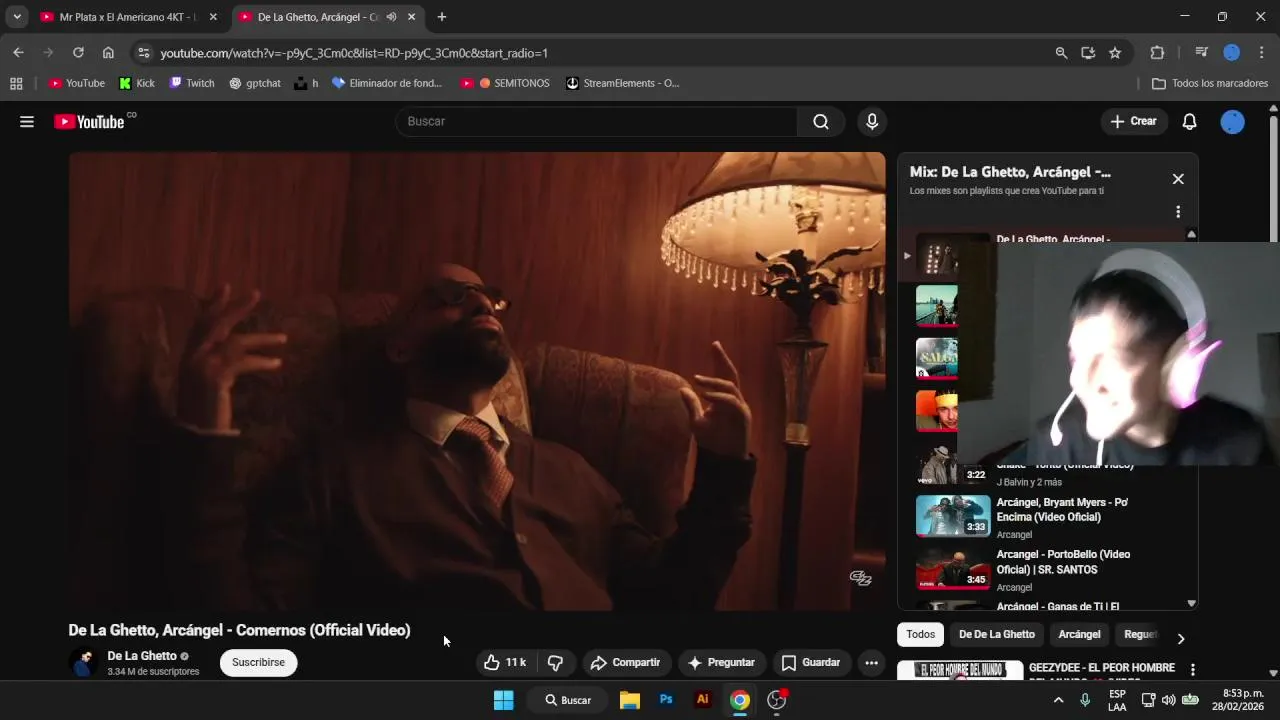This screenshot has width=1280, height=720.
Task: Subscribe to De La Ghetto with Suscribirse
Action: coord(258,662)
